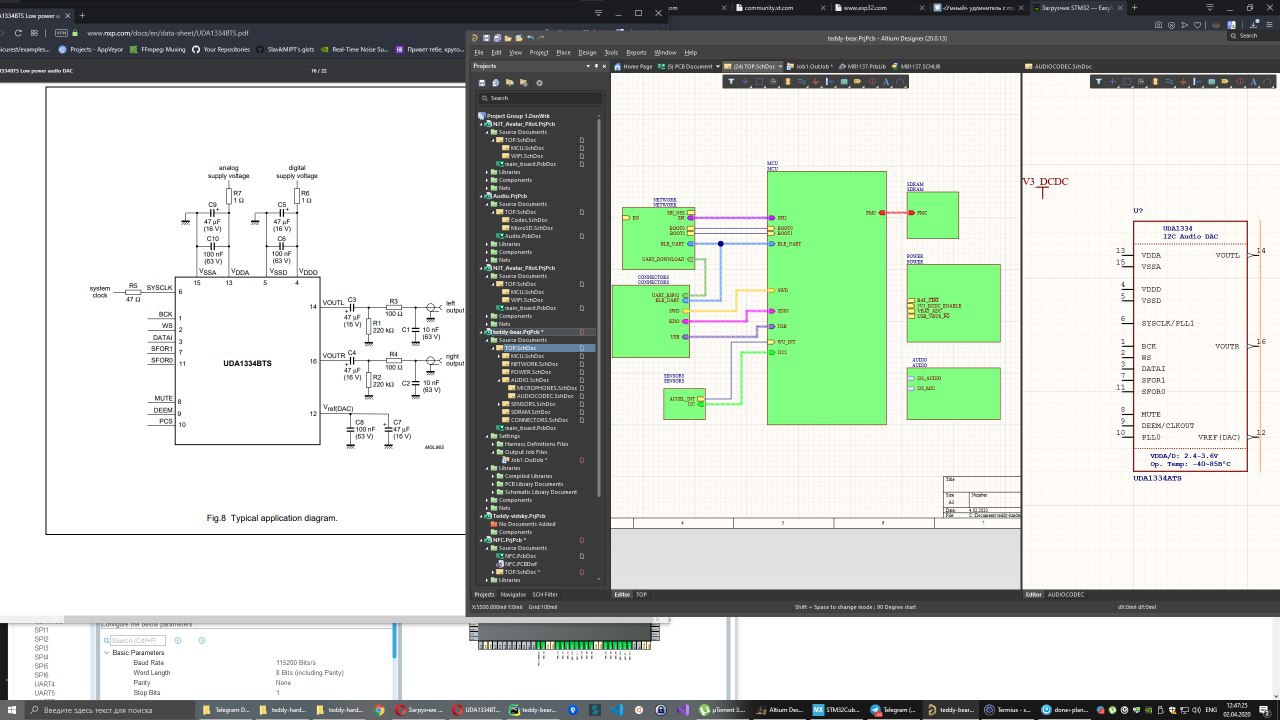Switch to Navigator panel tab
1280x720 pixels.
pos(513,594)
